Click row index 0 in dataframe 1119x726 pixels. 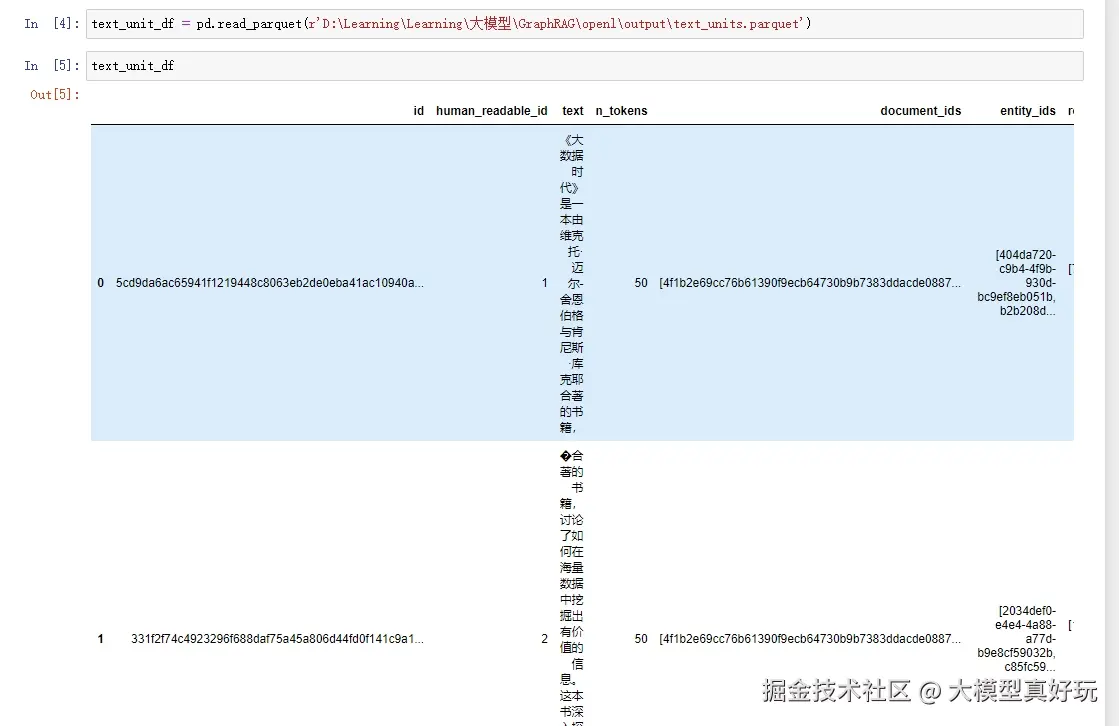click(101, 283)
